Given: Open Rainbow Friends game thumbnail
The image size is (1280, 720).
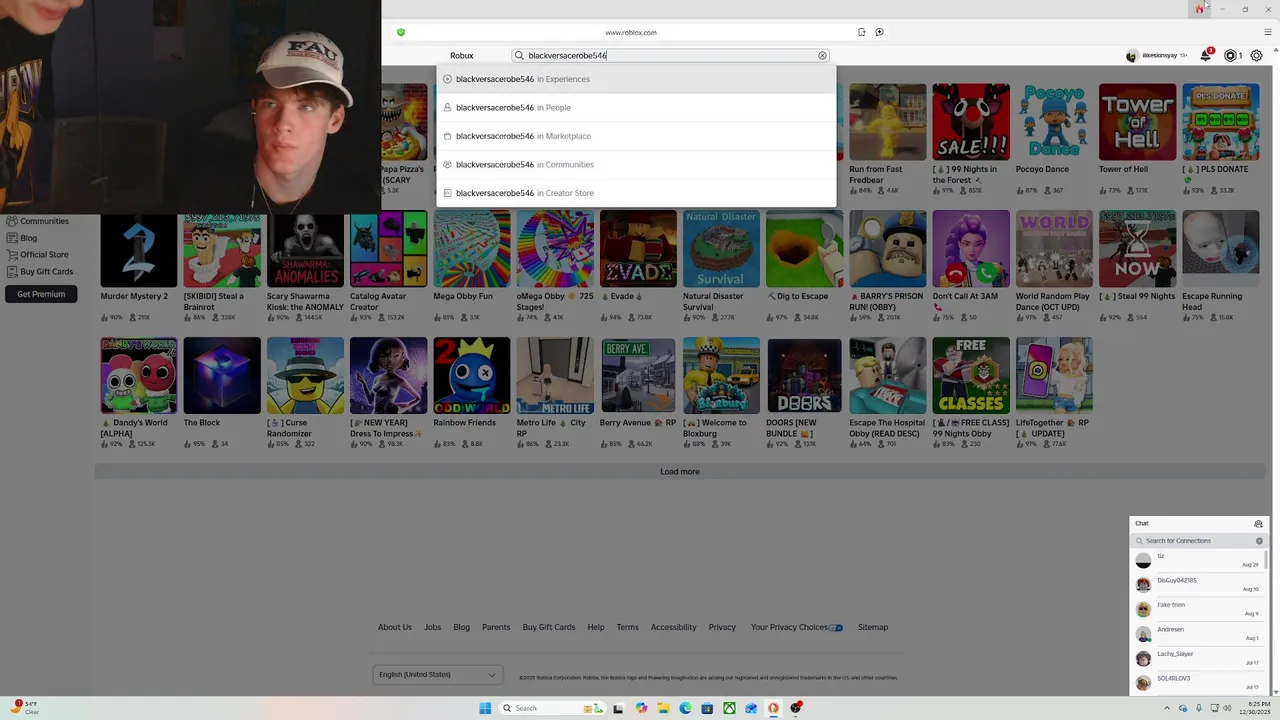Looking at the screenshot, I should point(471,375).
